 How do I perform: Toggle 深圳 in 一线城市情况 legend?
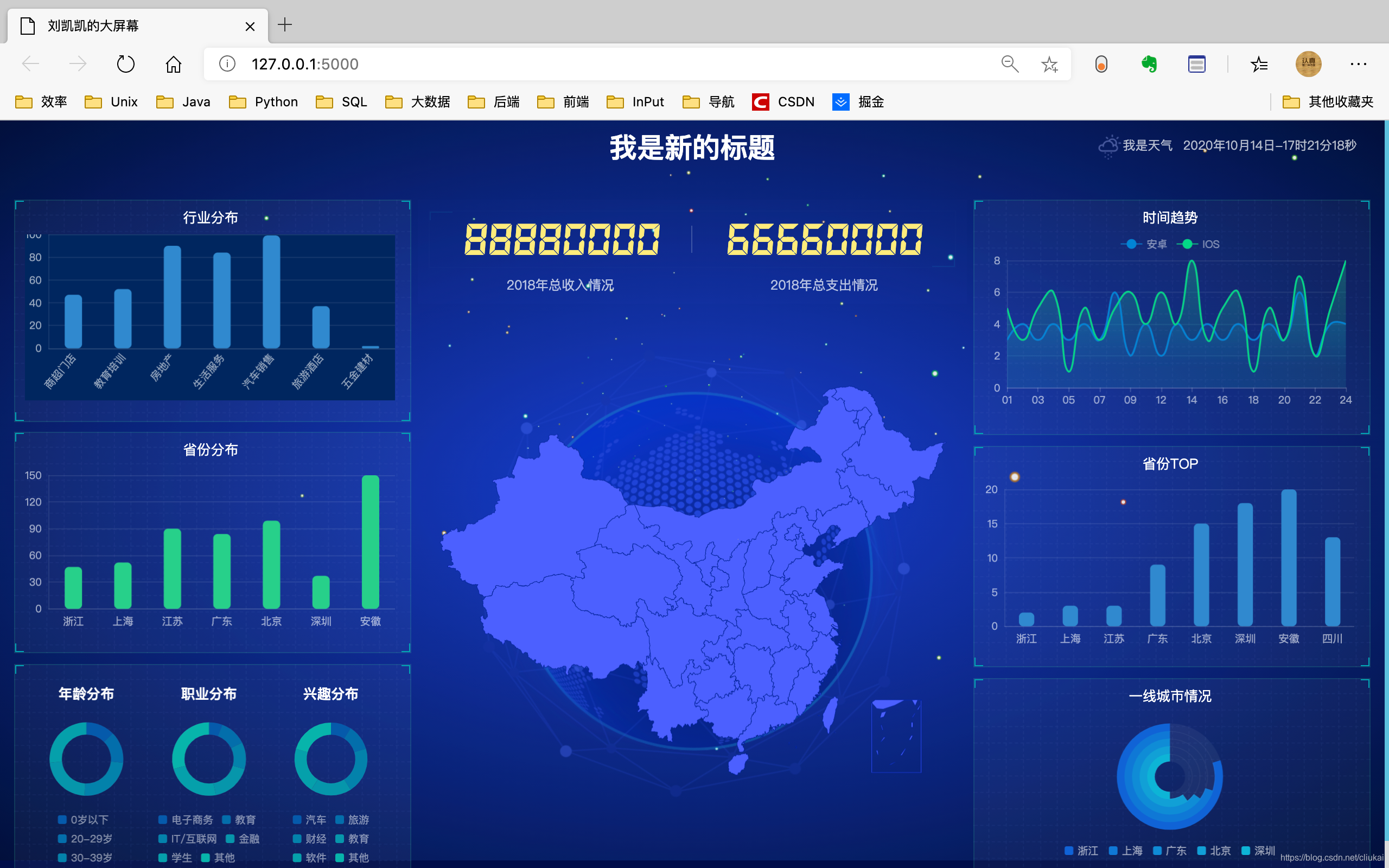pos(1258,851)
